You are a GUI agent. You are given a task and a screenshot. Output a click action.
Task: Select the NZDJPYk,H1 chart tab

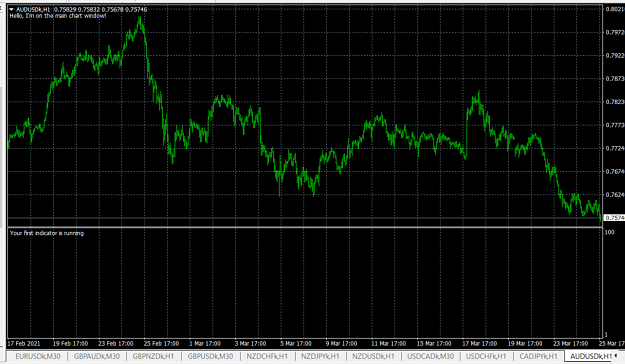pyautogui.click(x=320, y=356)
